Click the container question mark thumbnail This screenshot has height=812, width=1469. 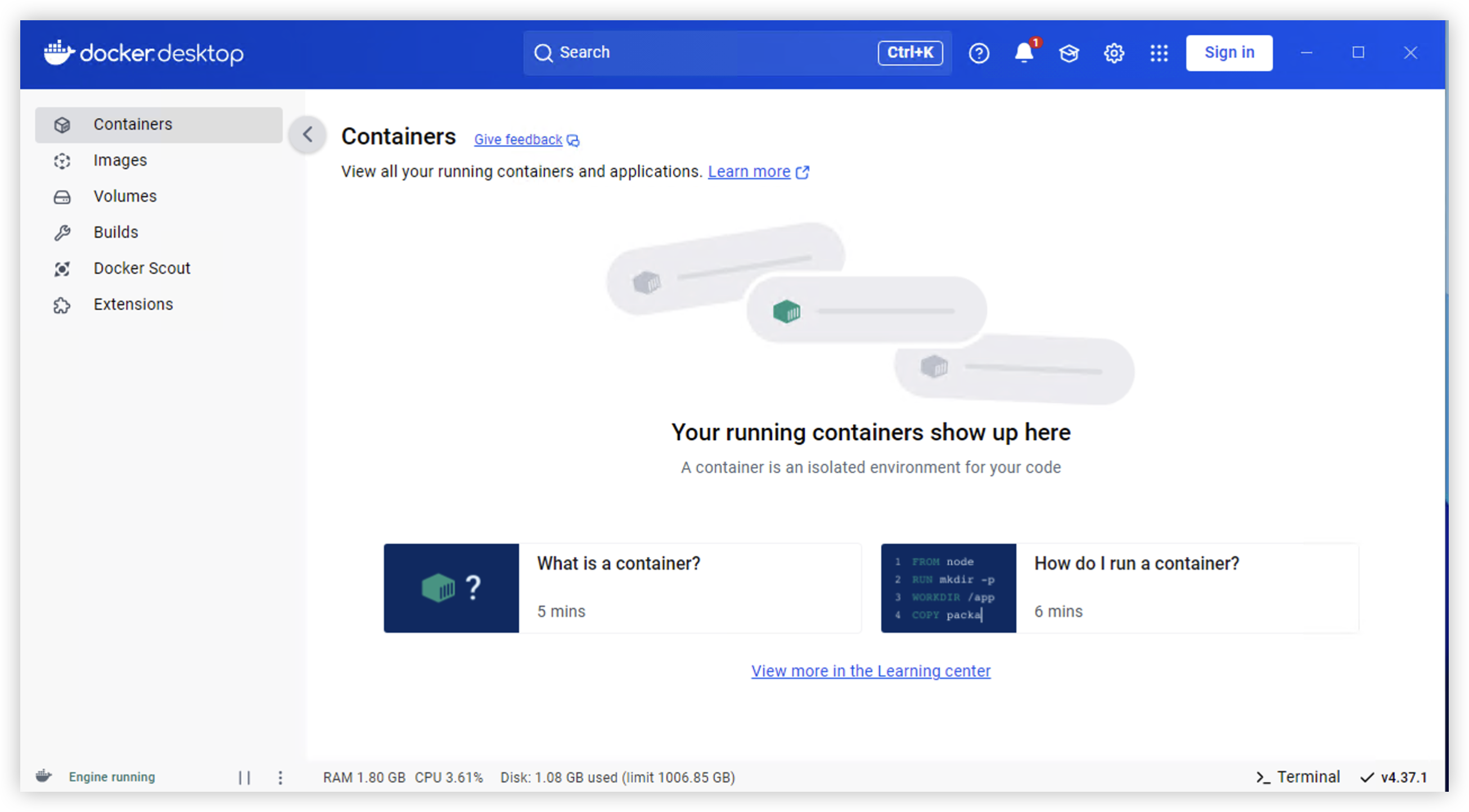(x=451, y=588)
